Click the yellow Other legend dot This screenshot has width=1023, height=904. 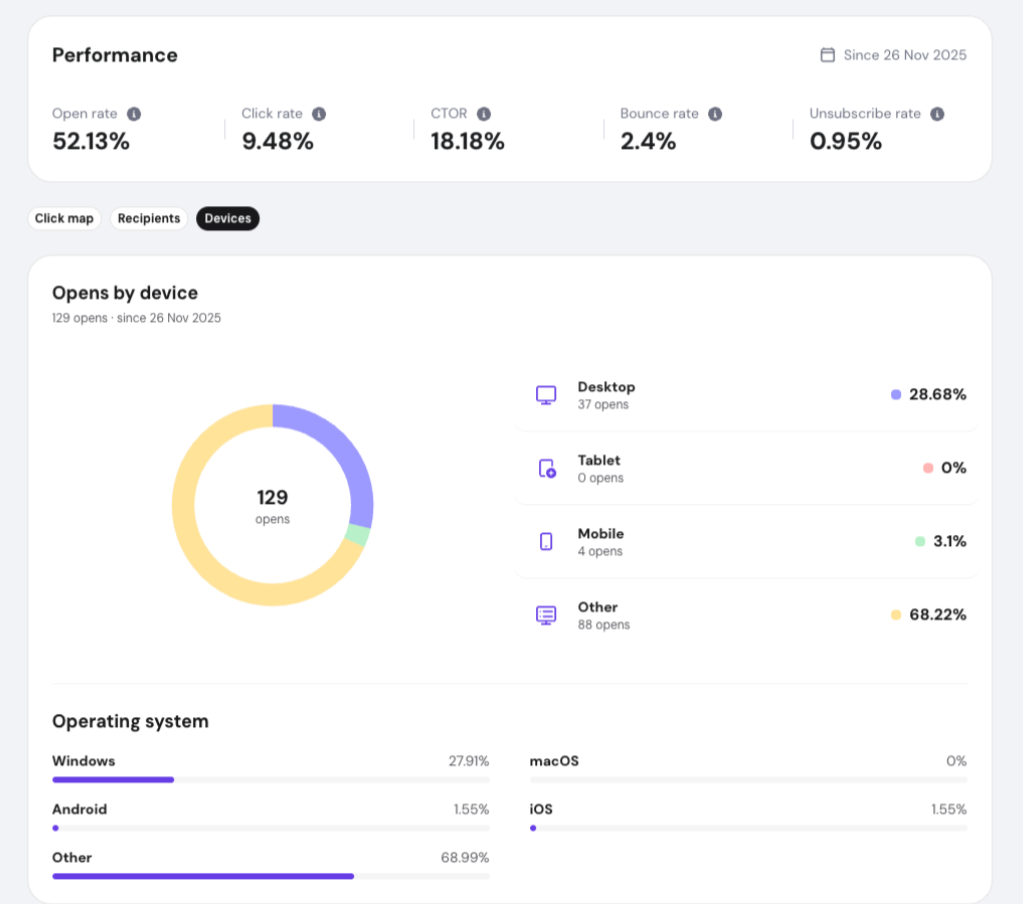(x=896, y=614)
